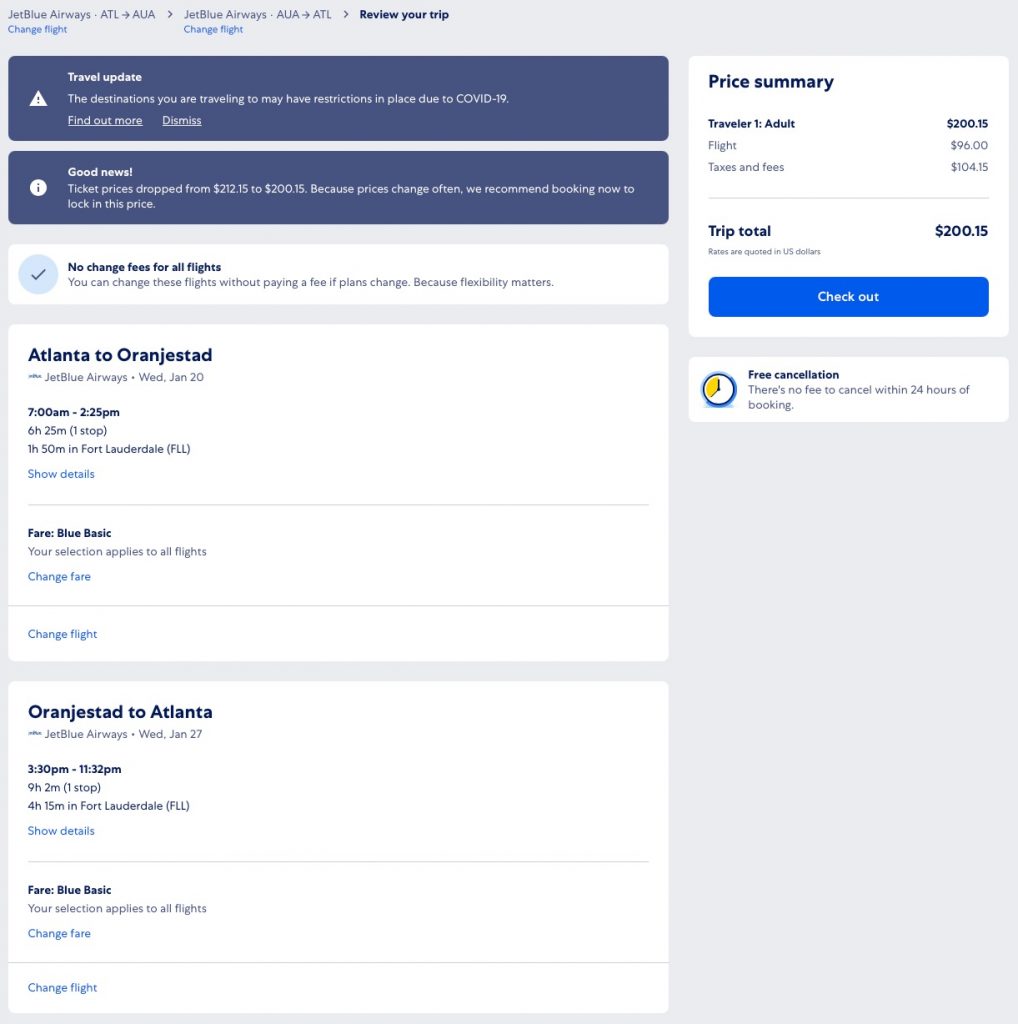
Task: Select the Review your trip breadcrumb step
Action: click(x=404, y=15)
